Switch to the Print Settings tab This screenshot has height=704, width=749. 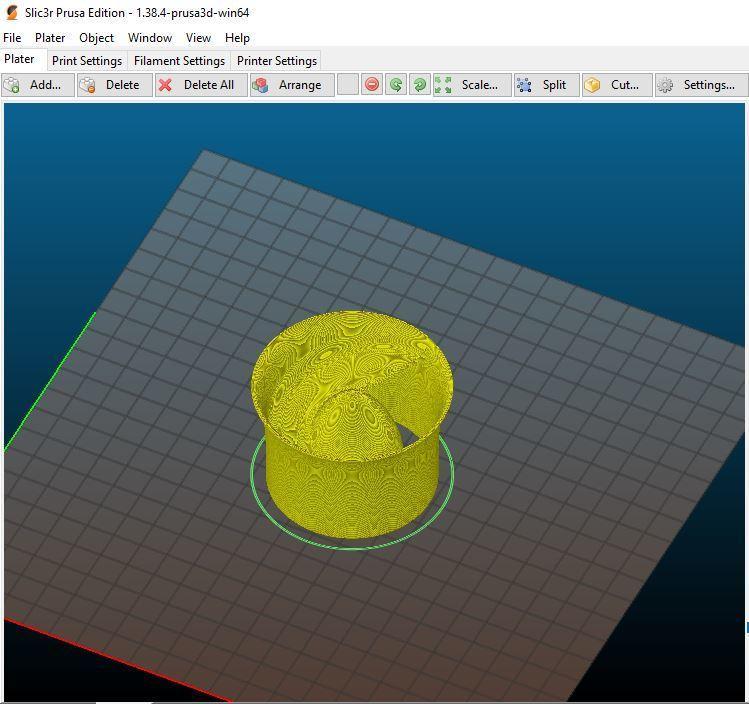coord(87,61)
